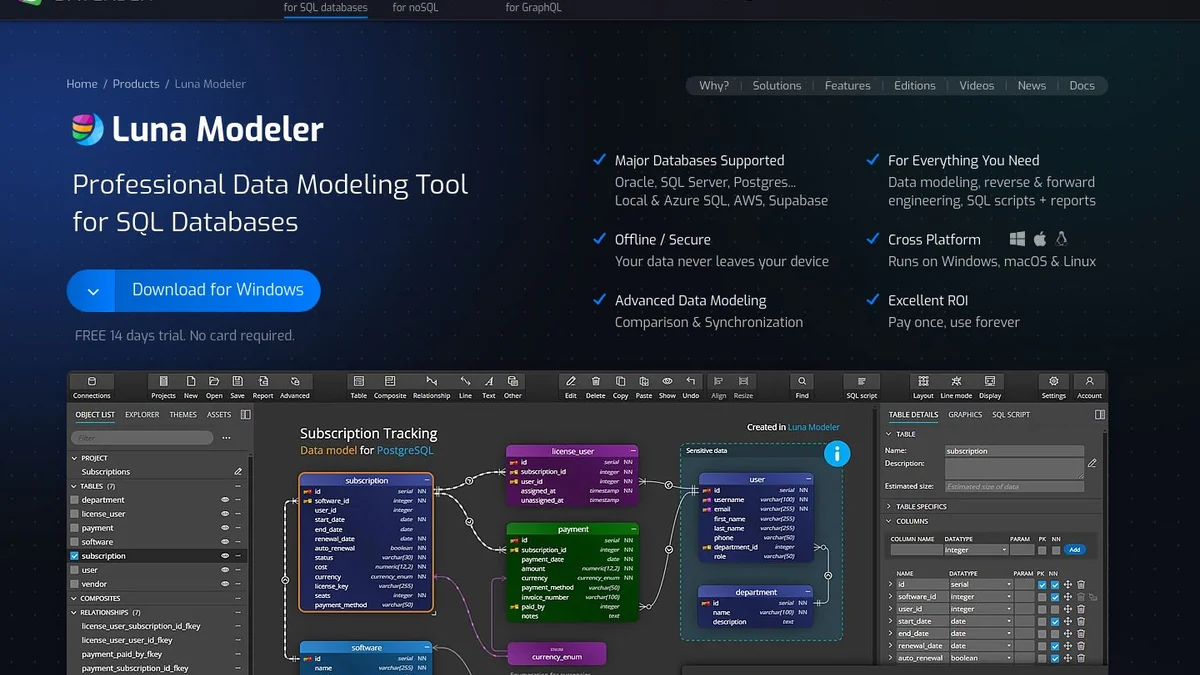
Task: Expand the auto_renewal column row
Action: (x=891, y=658)
